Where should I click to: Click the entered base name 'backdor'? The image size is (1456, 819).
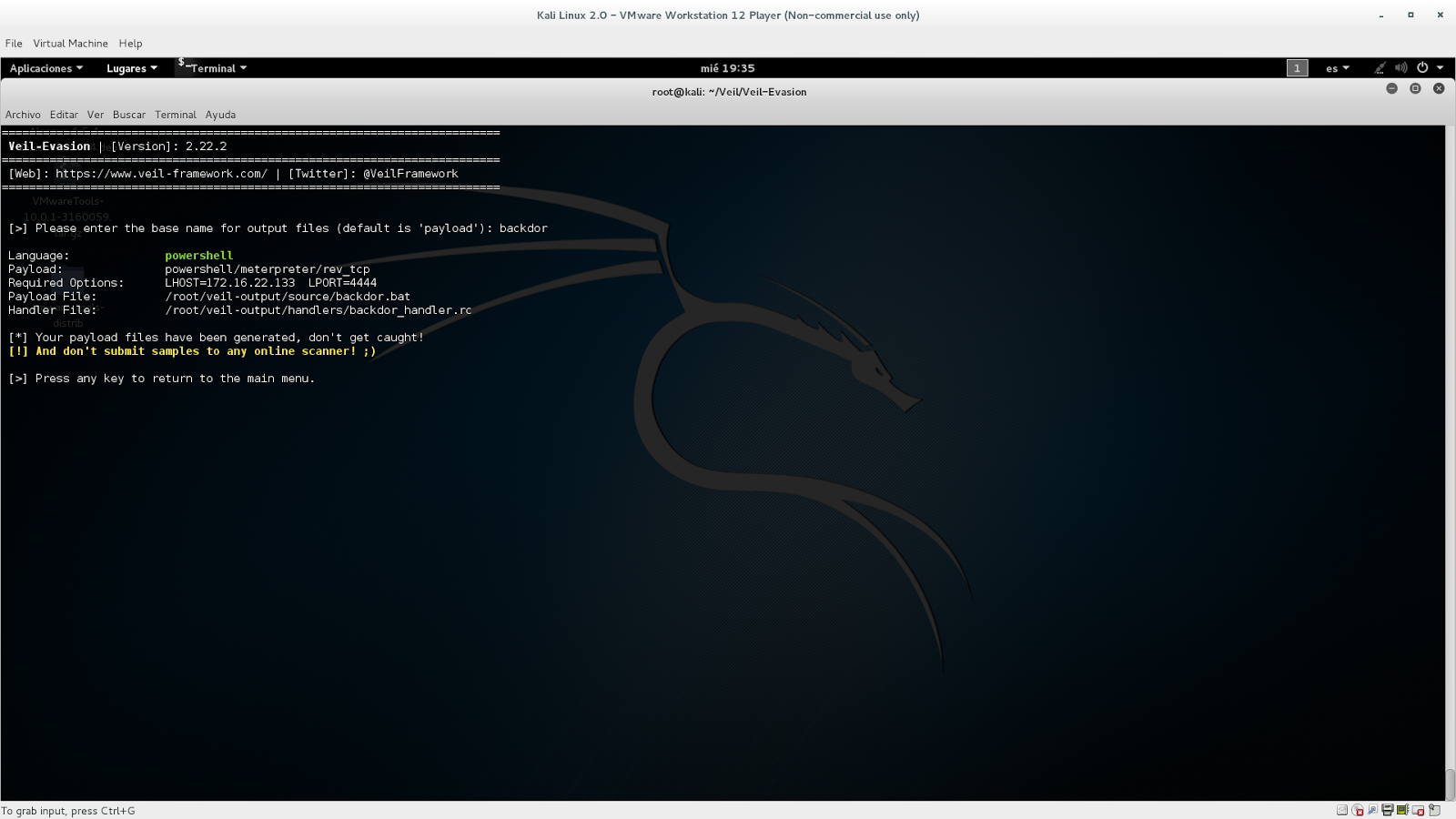pos(523,228)
